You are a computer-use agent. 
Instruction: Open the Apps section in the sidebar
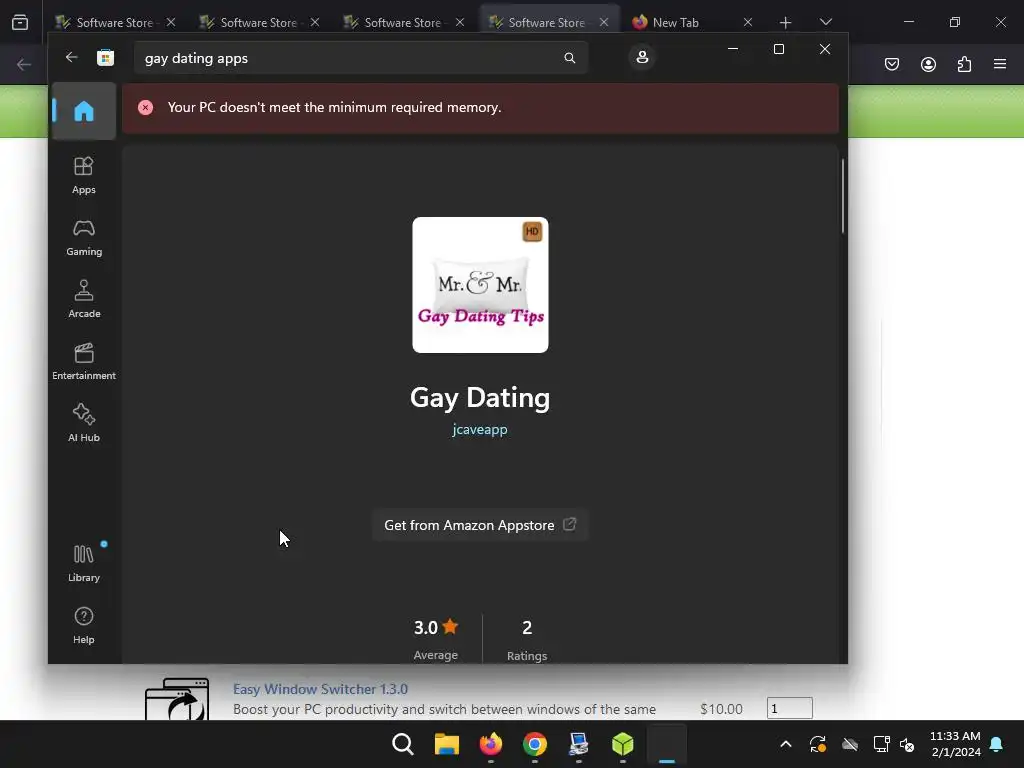coord(84,176)
